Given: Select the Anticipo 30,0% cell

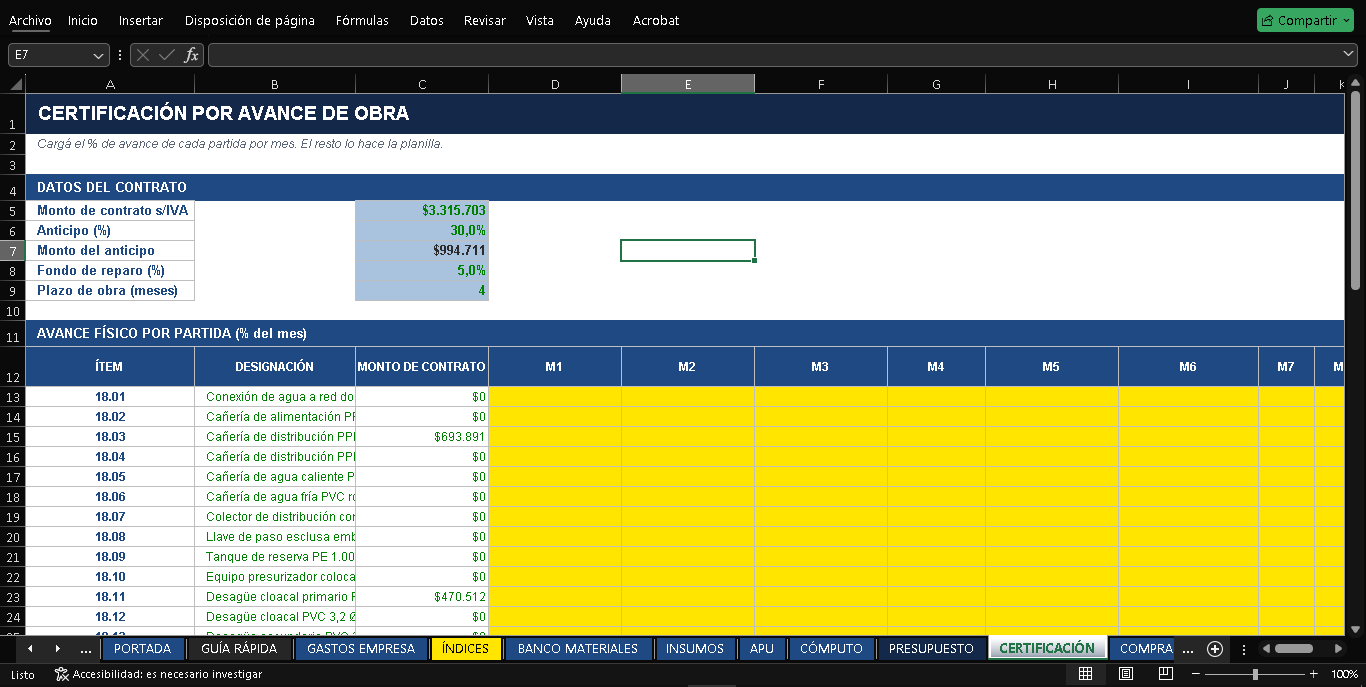Looking at the screenshot, I should [x=422, y=230].
